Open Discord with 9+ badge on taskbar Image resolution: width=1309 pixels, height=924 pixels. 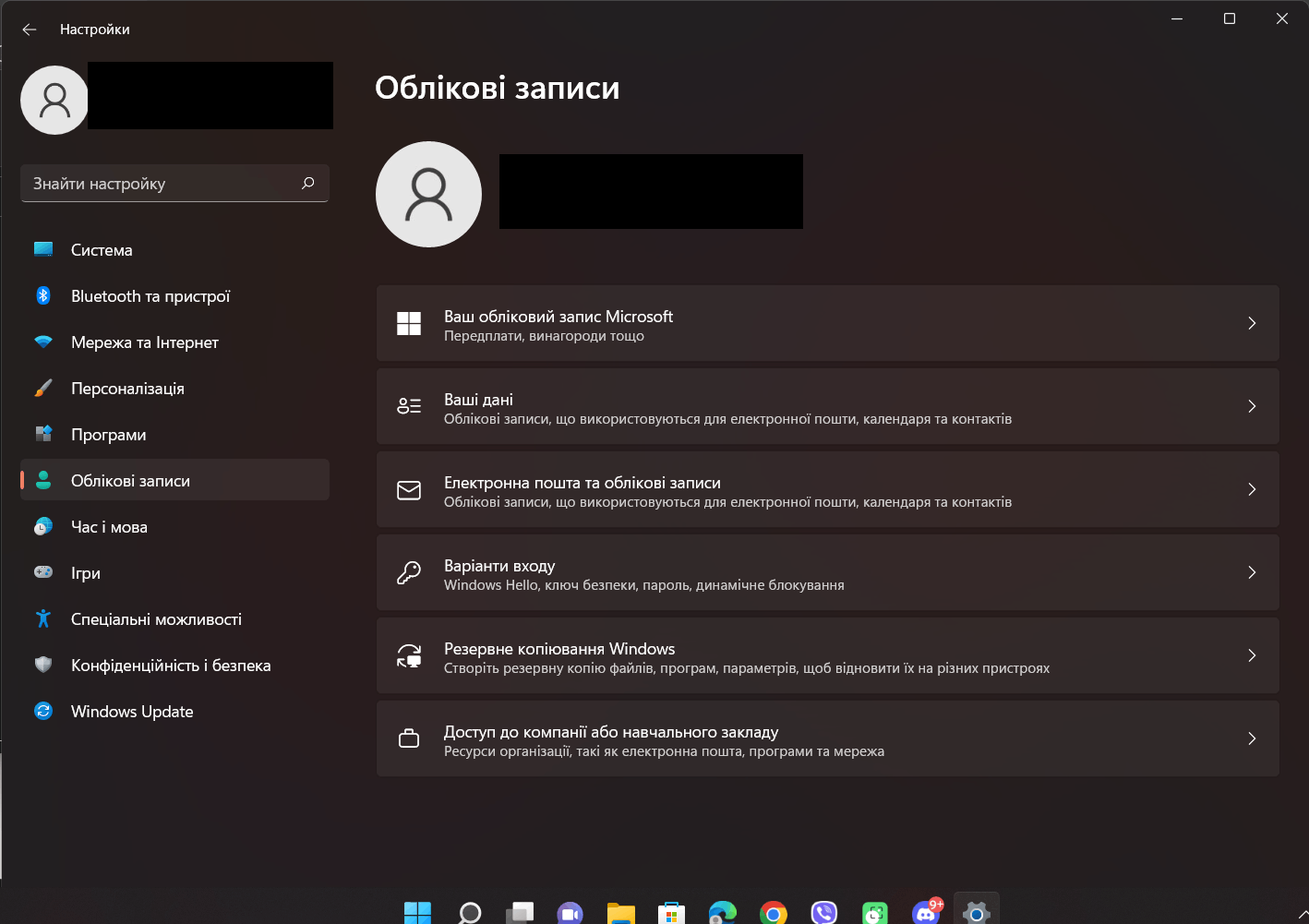pyautogui.click(x=926, y=912)
